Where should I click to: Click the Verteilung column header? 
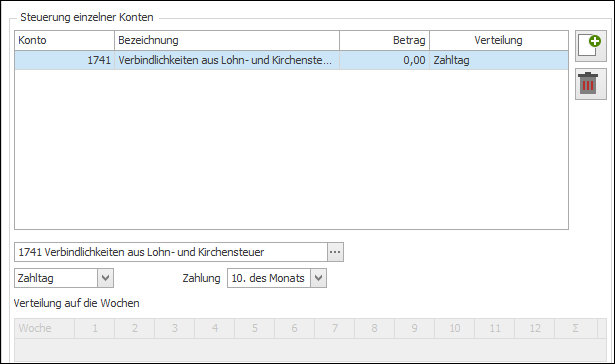(499, 40)
